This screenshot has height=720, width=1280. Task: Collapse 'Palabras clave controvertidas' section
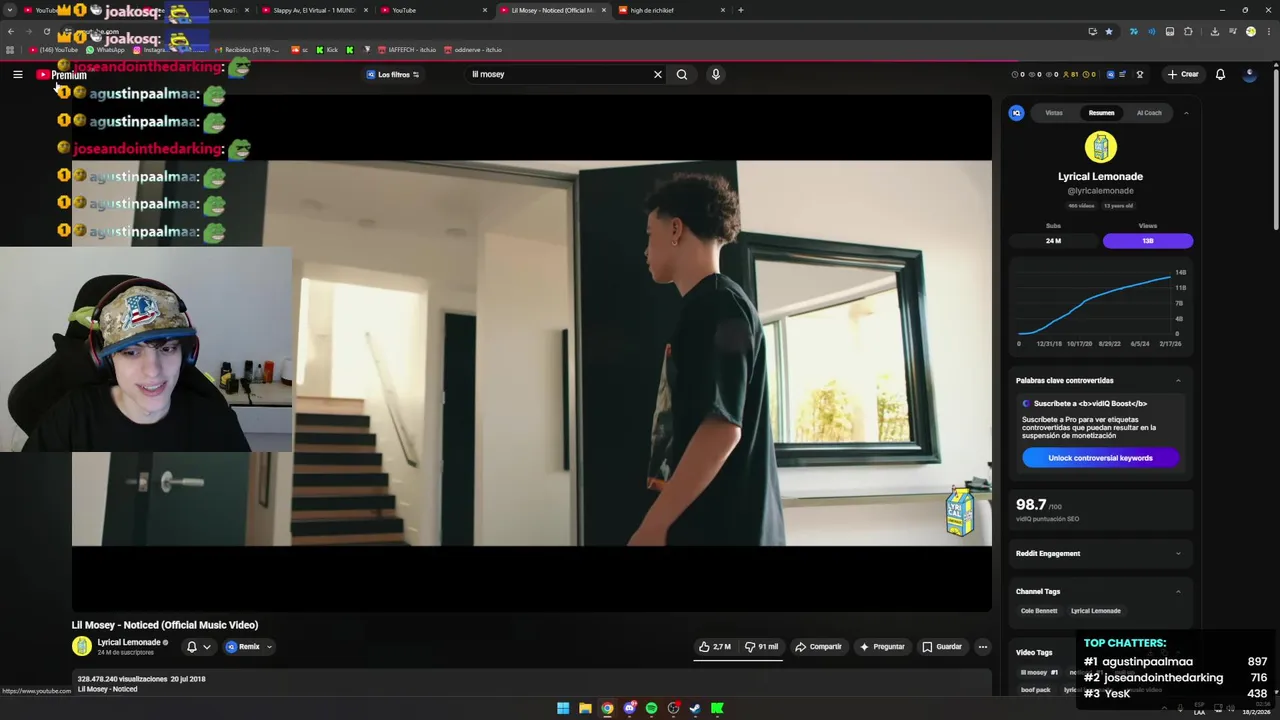point(1178,380)
